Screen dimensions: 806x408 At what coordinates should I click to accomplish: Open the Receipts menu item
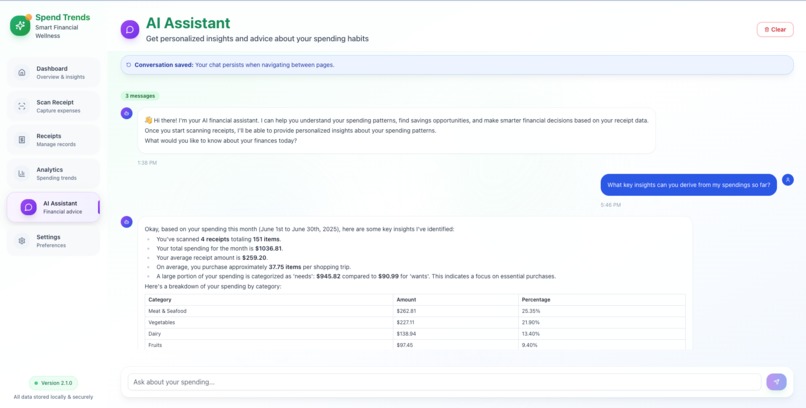pyautogui.click(x=53, y=140)
